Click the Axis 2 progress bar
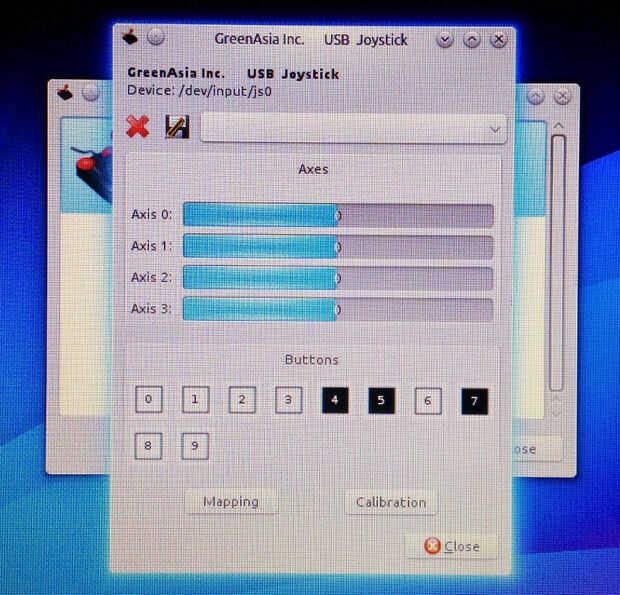This screenshot has height=595, width=620. click(338, 278)
